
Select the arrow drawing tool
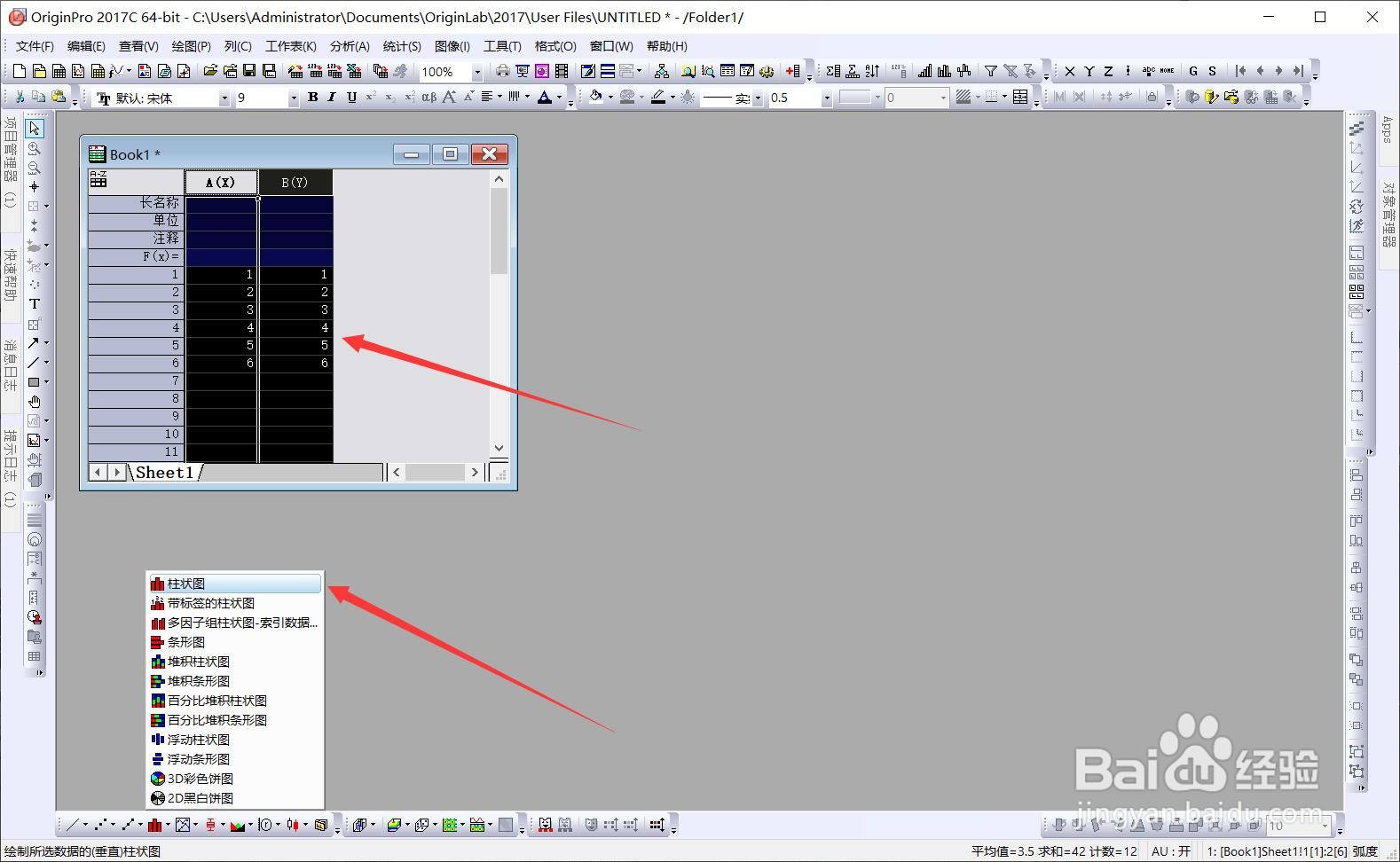(x=33, y=343)
